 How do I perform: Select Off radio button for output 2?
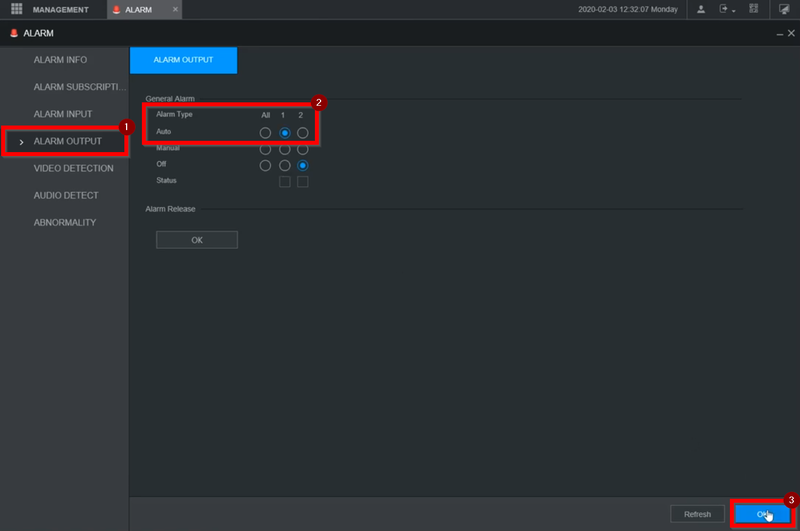click(303, 165)
